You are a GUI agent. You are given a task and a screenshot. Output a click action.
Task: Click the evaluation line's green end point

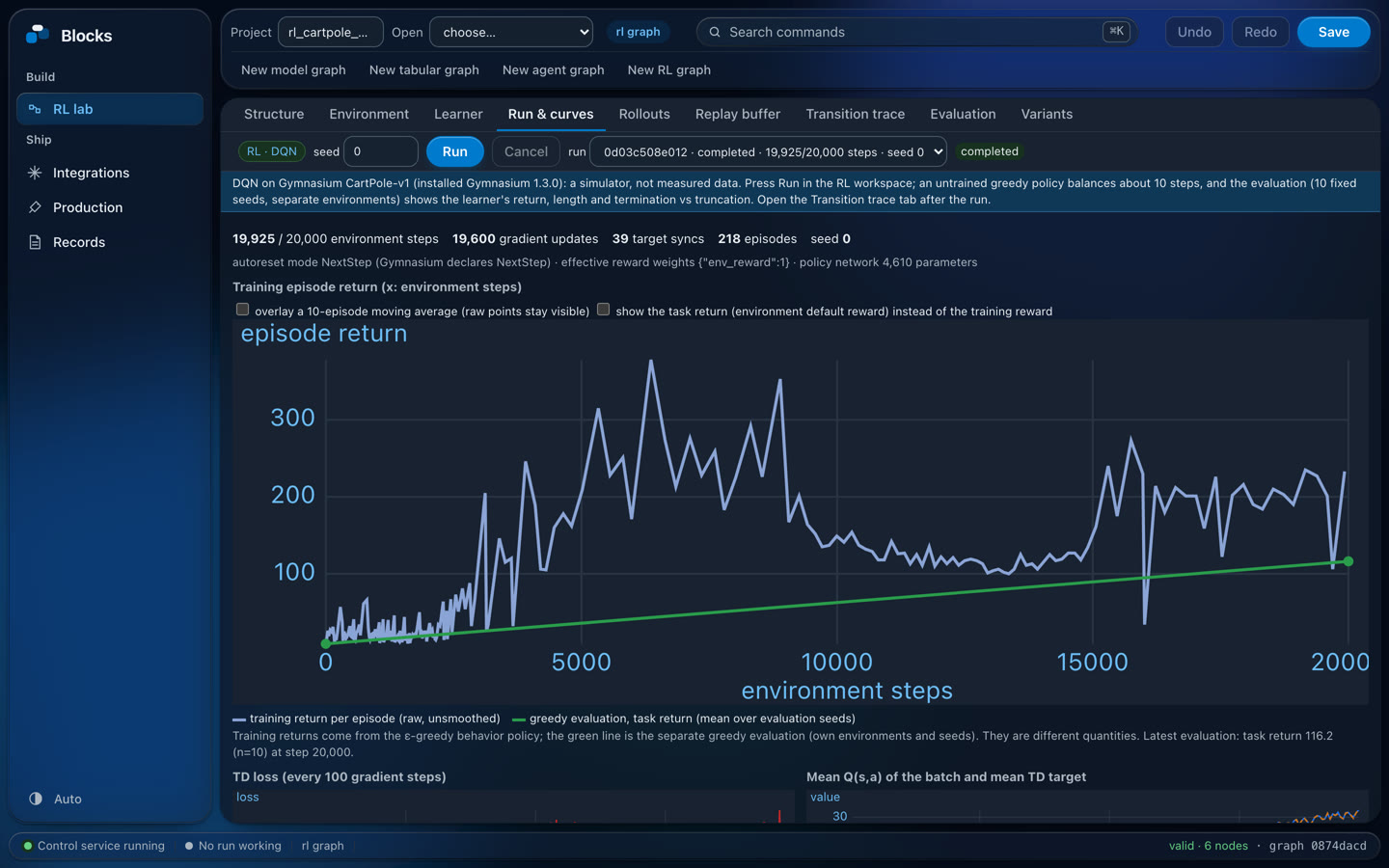click(1348, 561)
